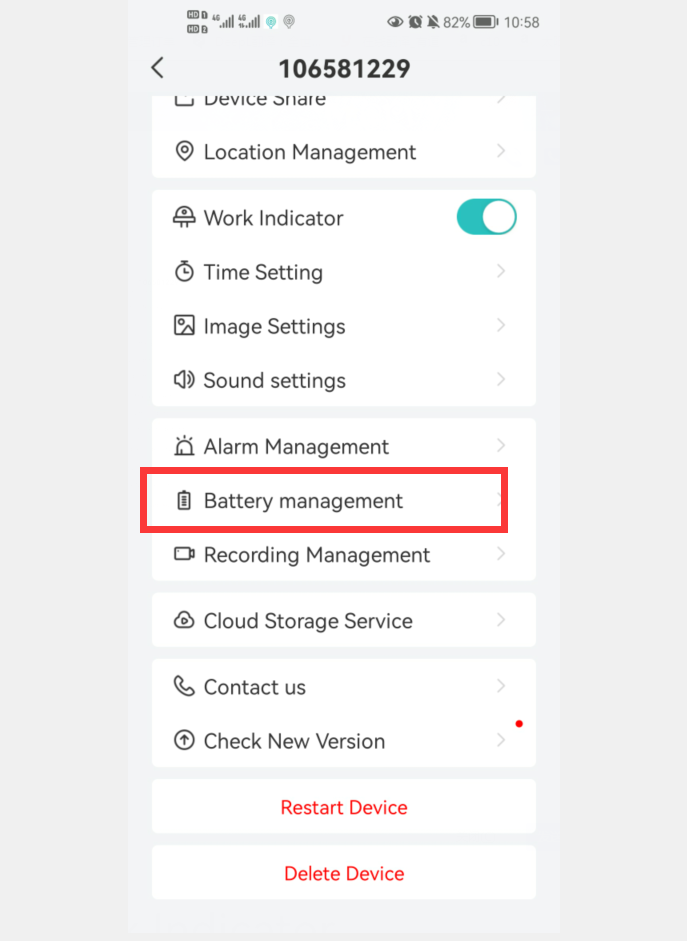The width and height of the screenshot is (687, 941).
Task: Toggle the Work Indicator switch off
Action: click(x=487, y=217)
